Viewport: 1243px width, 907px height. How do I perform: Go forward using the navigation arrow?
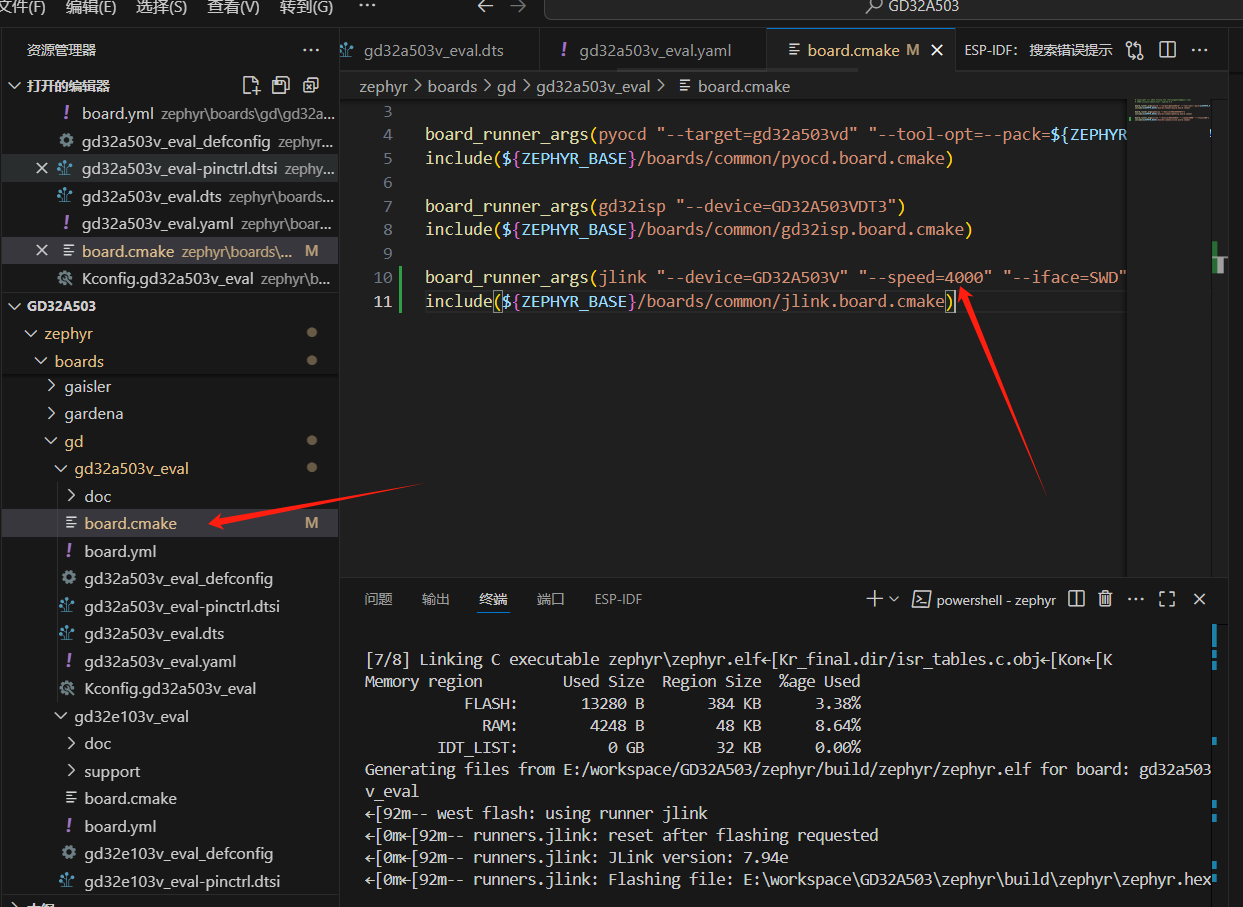coord(518,7)
